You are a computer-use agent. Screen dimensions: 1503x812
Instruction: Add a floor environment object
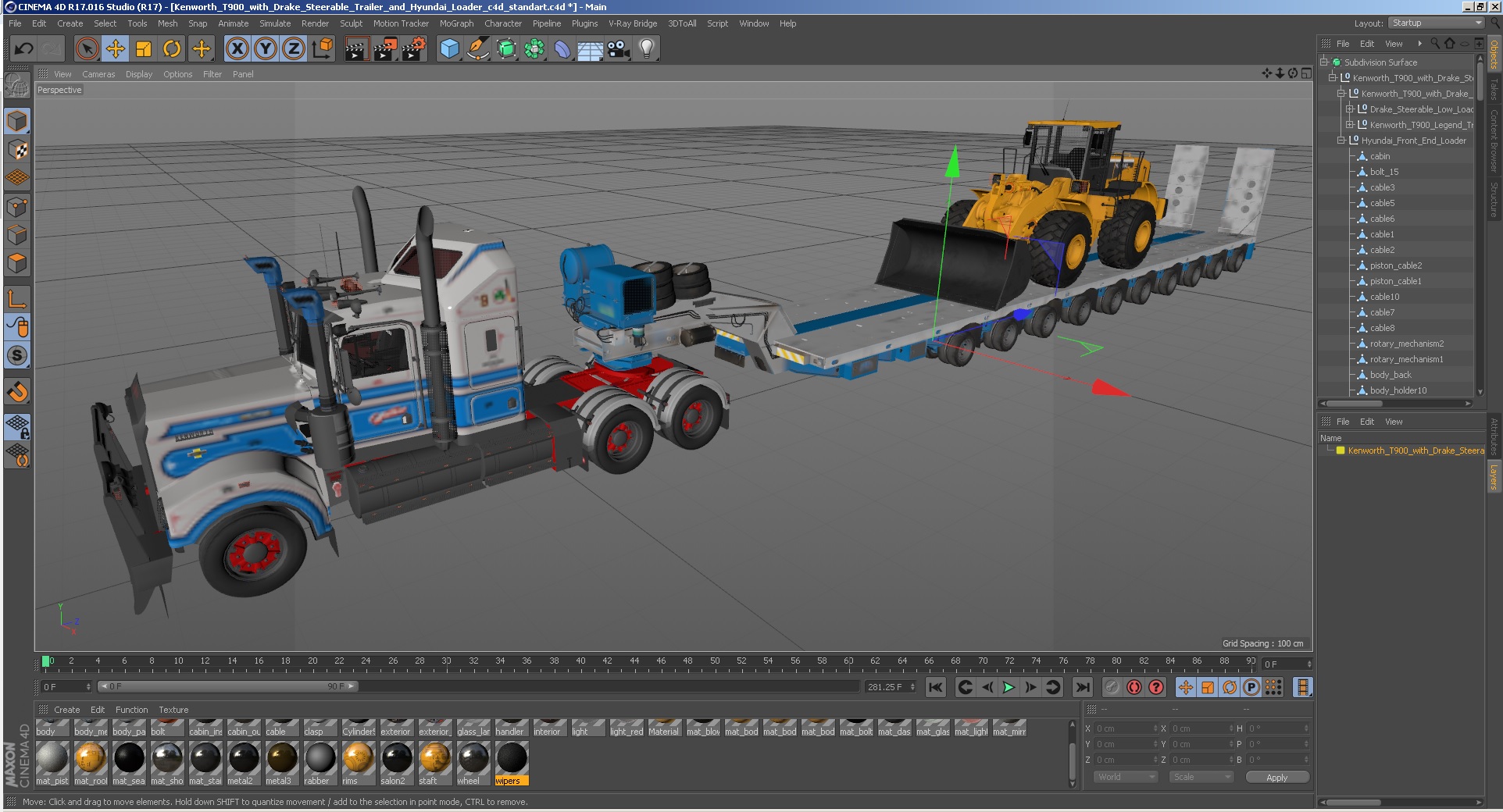click(591, 49)
